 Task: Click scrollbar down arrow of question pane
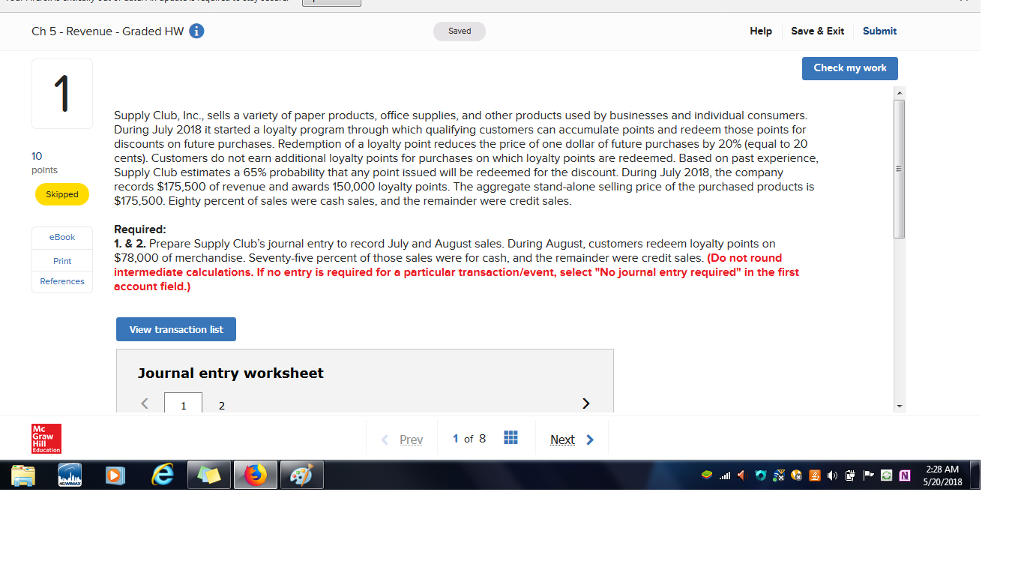[x=899, y=406]
